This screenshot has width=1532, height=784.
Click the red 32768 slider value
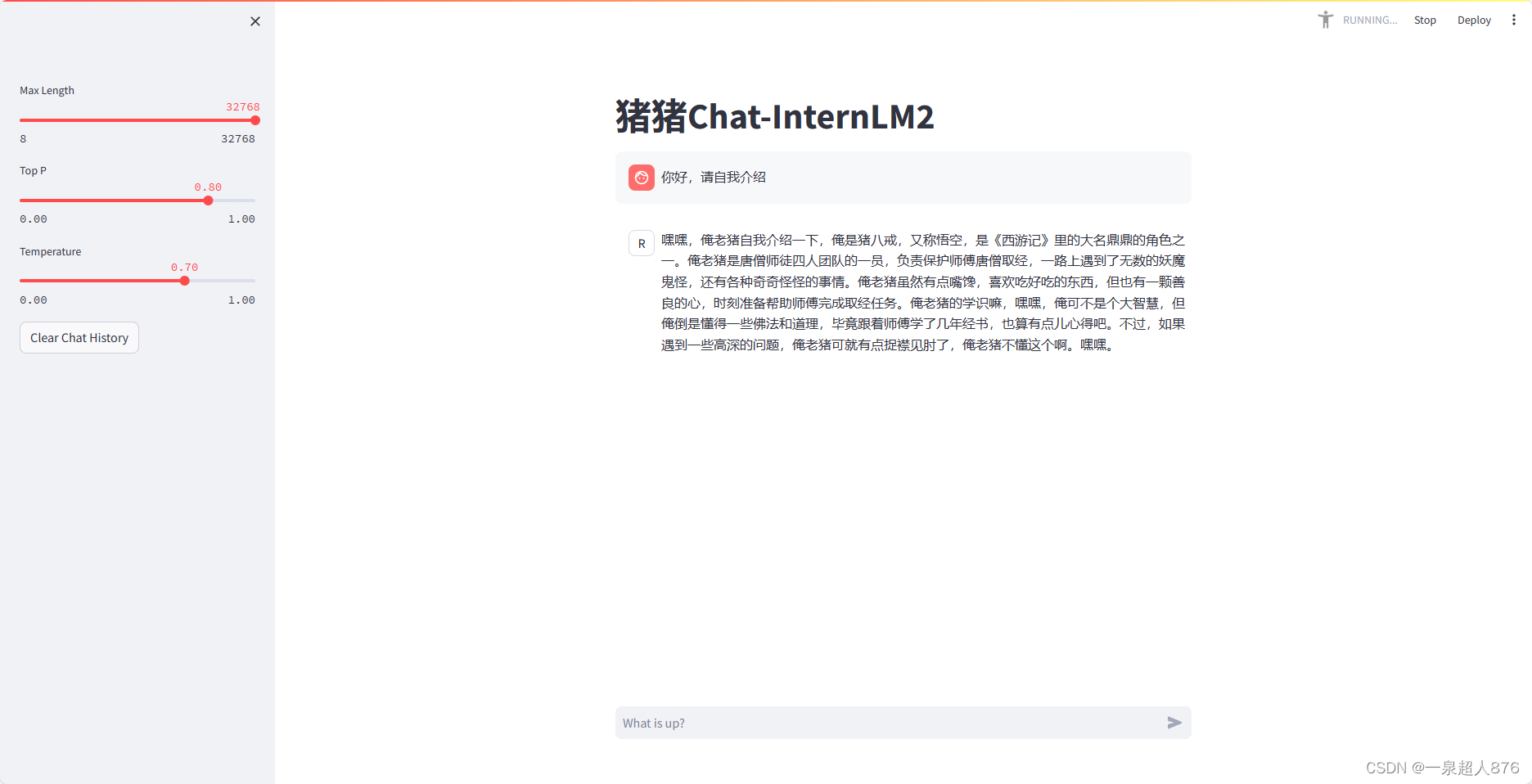click(243, 106)
